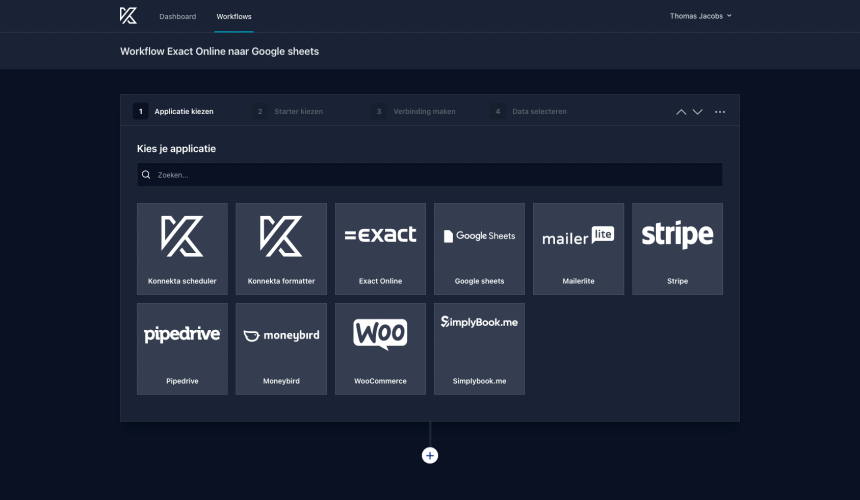
Task: Select step 1 Applicatie kiezen
Action: (x=173, y=111)
